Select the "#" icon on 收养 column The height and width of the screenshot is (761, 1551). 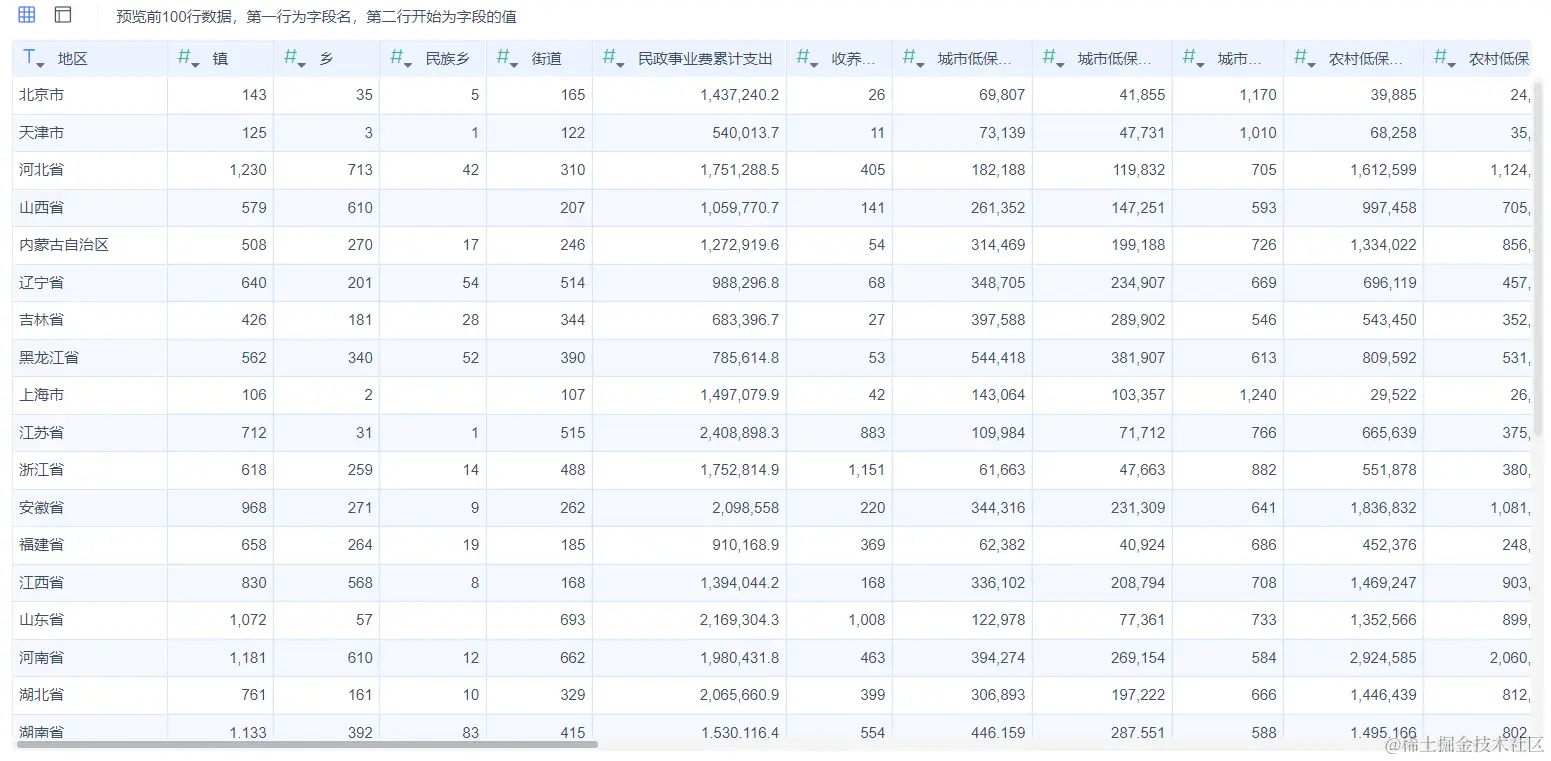tap(805, 58)
